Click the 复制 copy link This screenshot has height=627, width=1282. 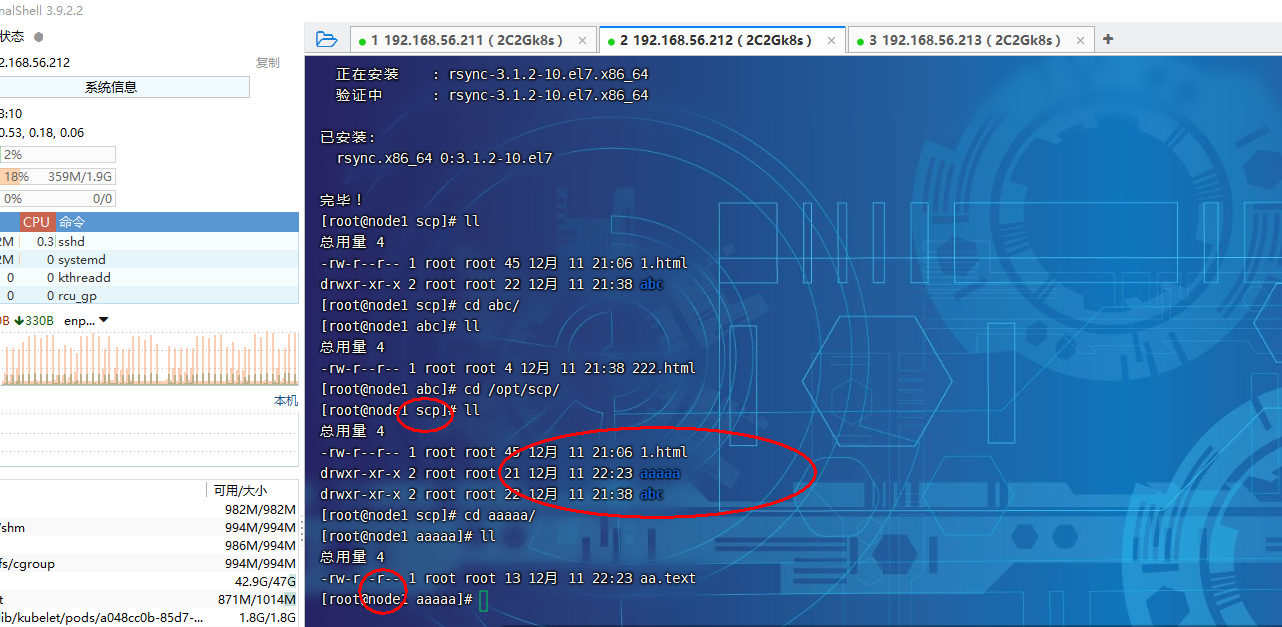pos(267,62)
